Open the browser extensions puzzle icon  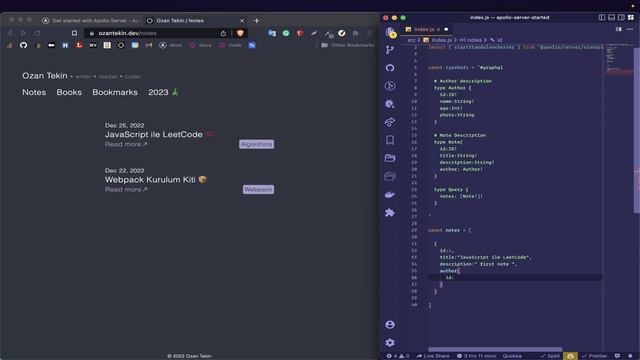coord(356,33)
